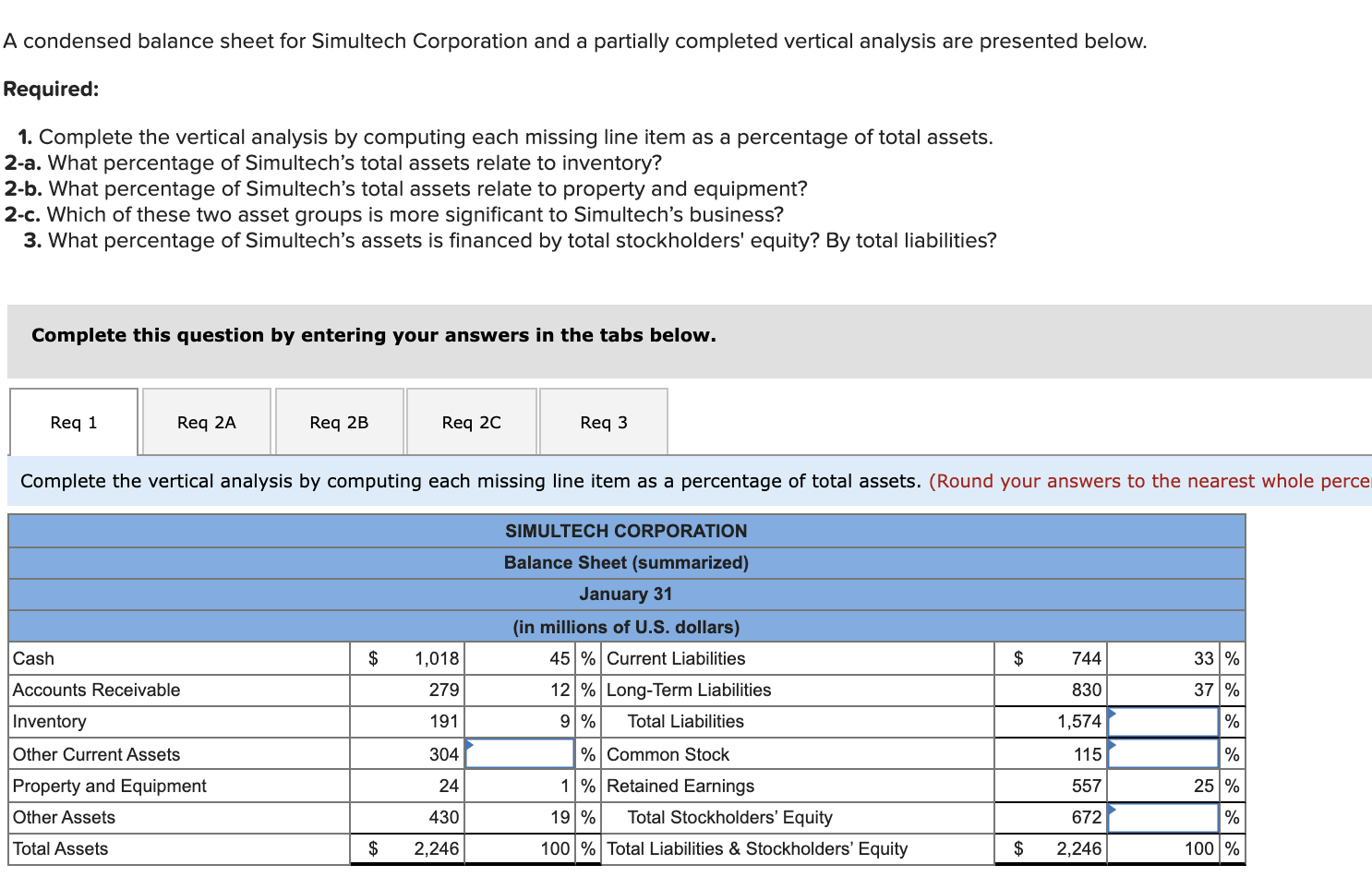Switch to the Req 2C tab
The width and height of the screenshot is (1372, 877).
point(471,422)
